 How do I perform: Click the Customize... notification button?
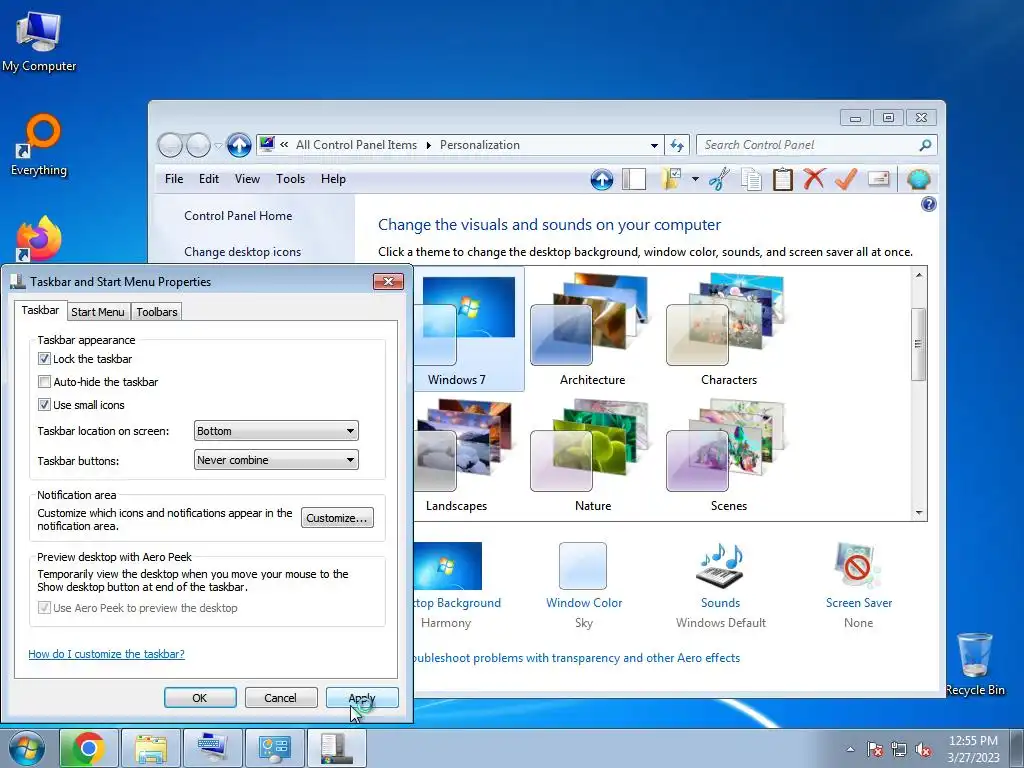[x=337, y=518]
